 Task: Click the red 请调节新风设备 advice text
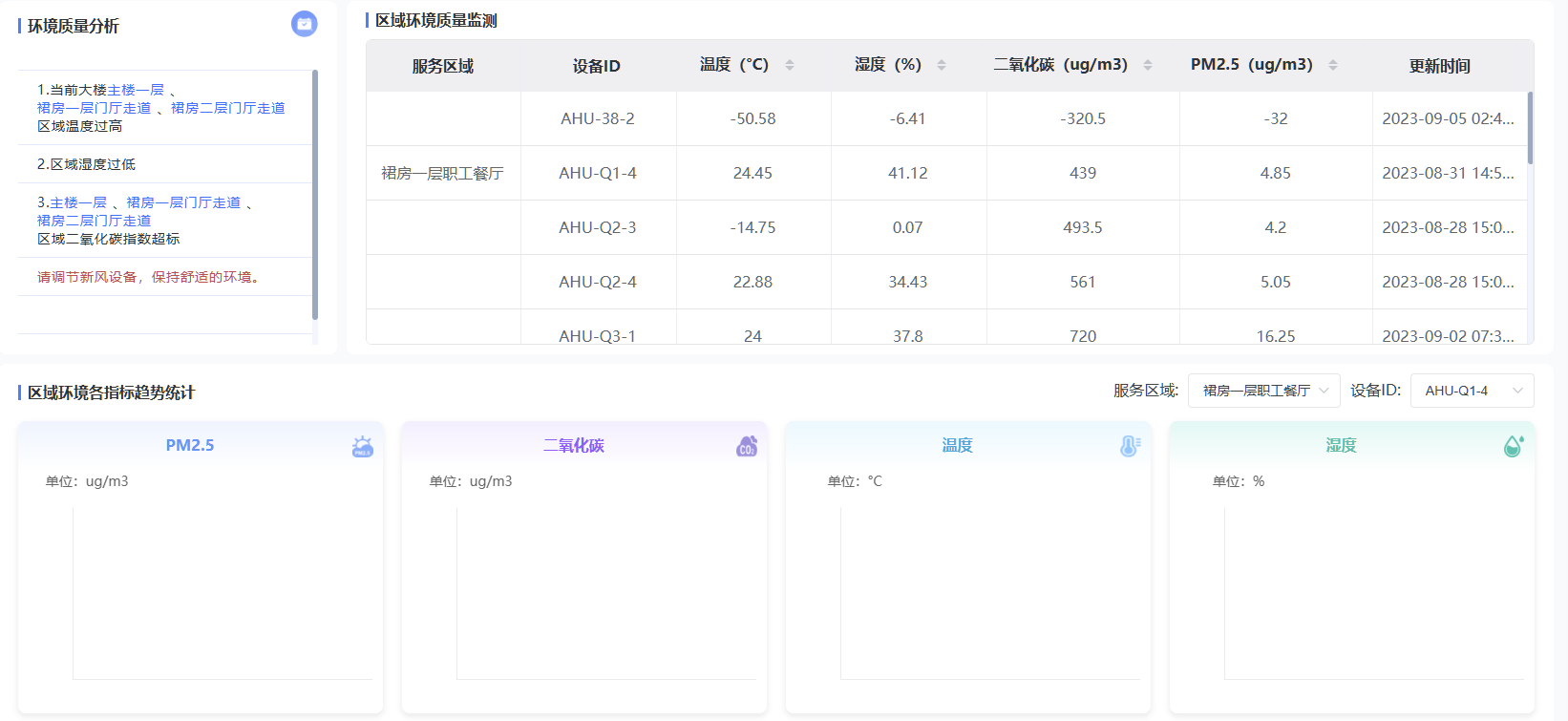148,277
